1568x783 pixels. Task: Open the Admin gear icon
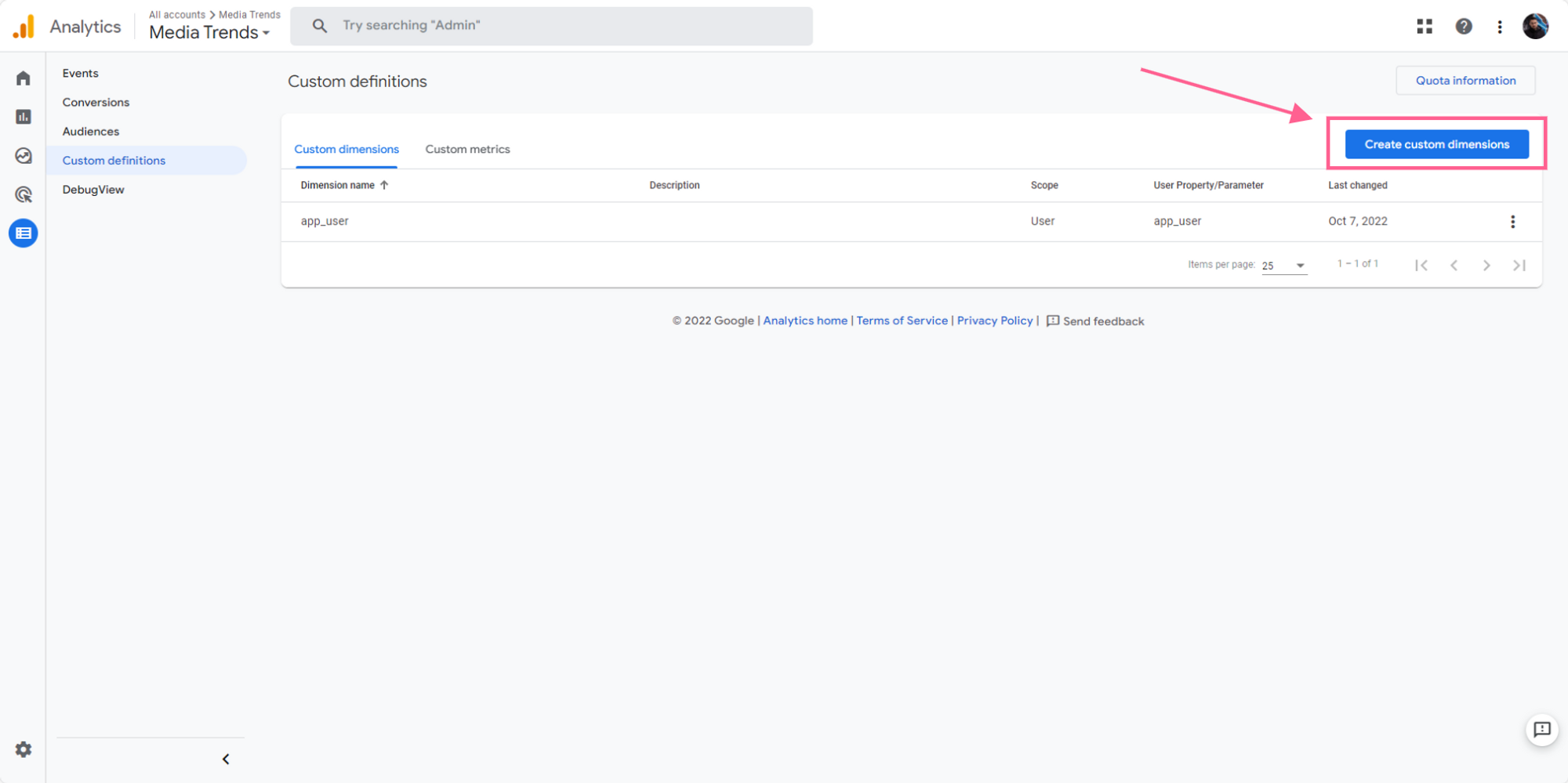24,749
